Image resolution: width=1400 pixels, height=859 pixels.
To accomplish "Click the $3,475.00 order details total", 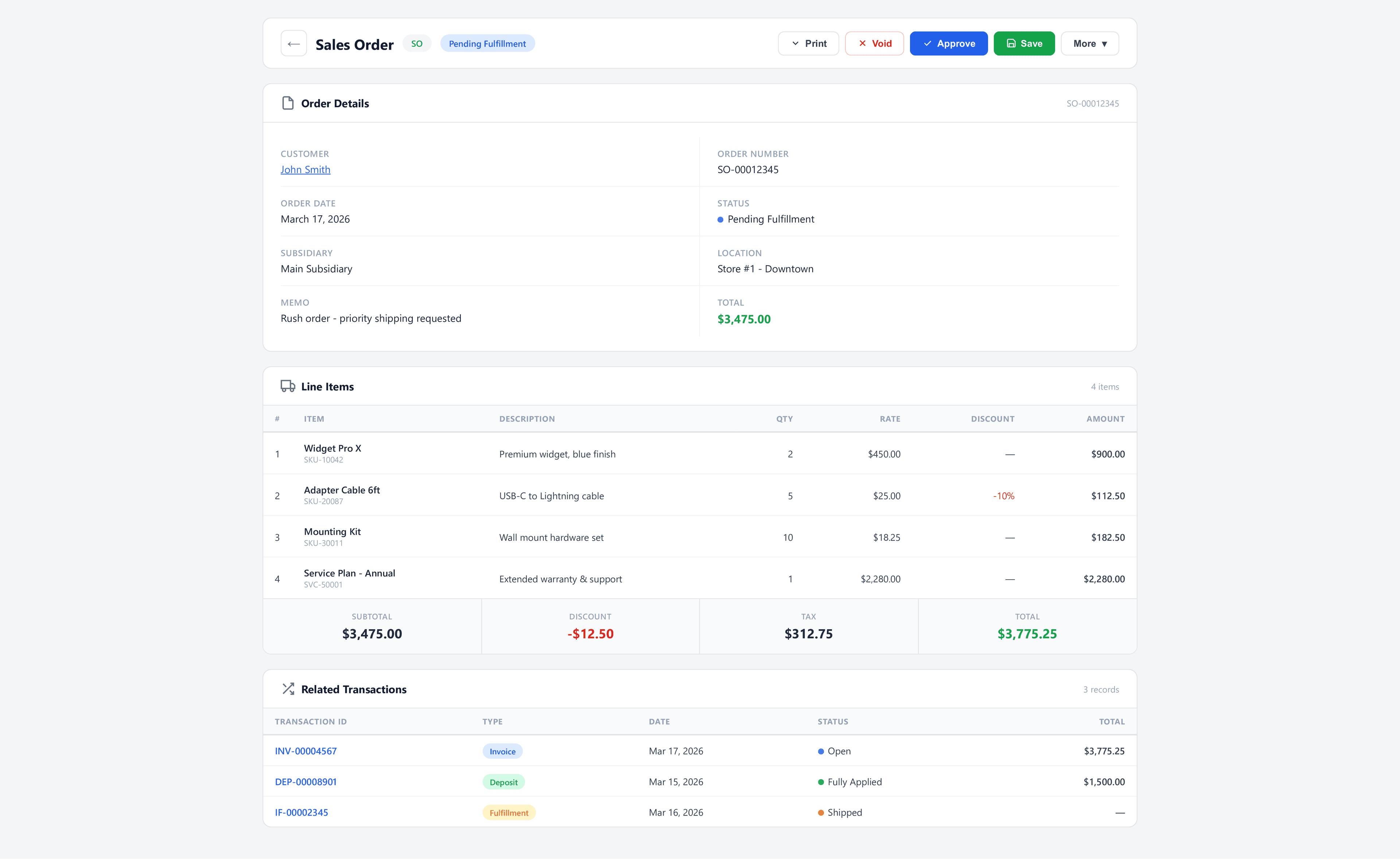I will [744, 319].
